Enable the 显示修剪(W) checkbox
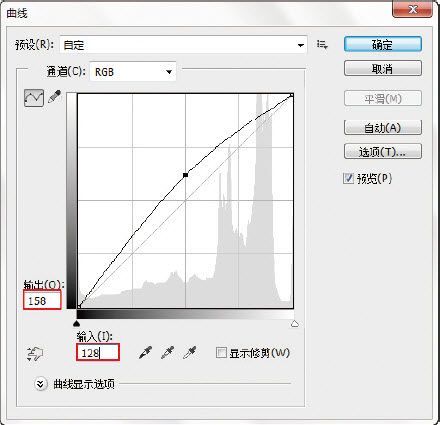Viewport: 440px width, 425px height. (221, 353)
